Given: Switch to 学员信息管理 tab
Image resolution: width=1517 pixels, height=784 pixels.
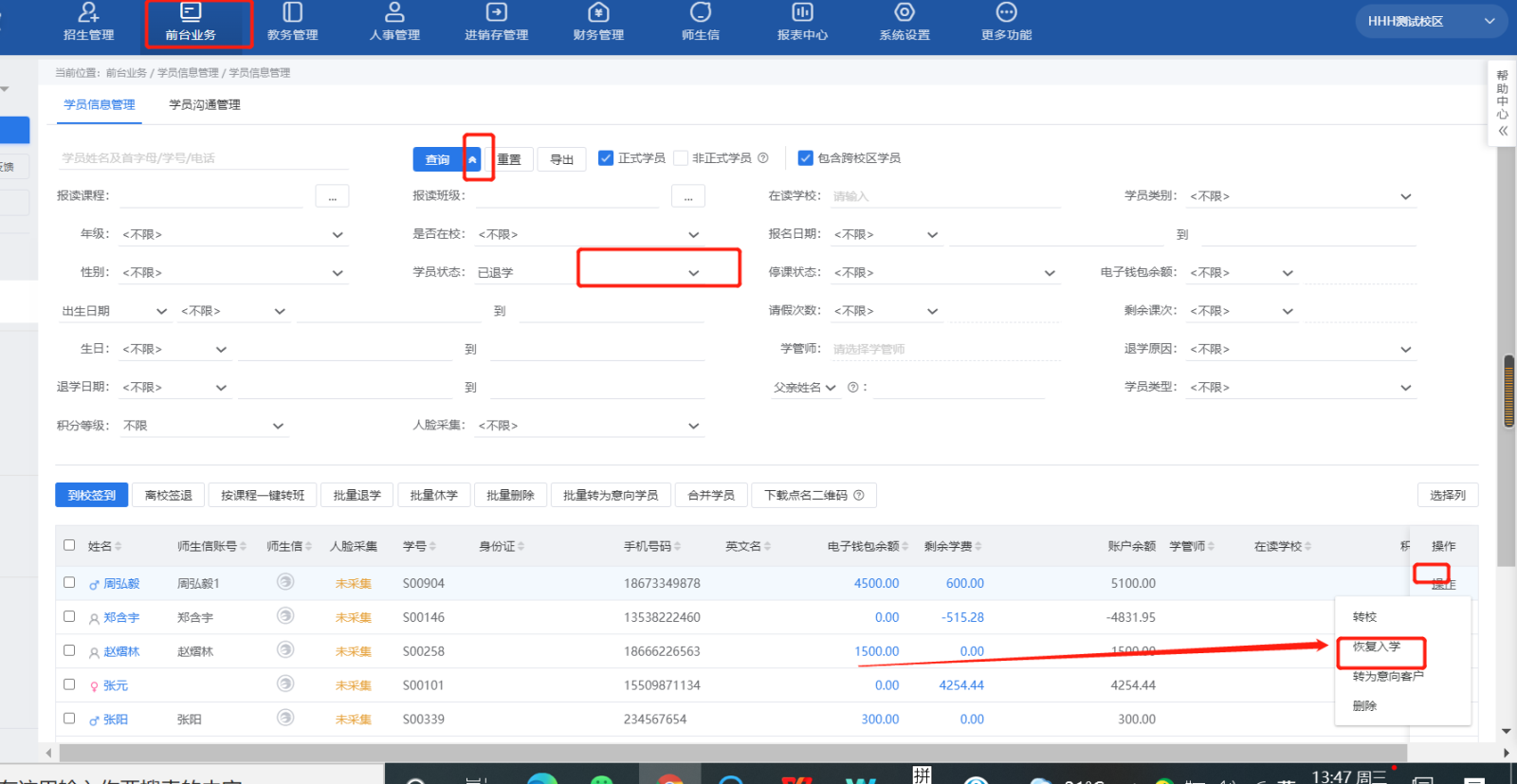Looking at the screenshot, I should pos(99,104).
